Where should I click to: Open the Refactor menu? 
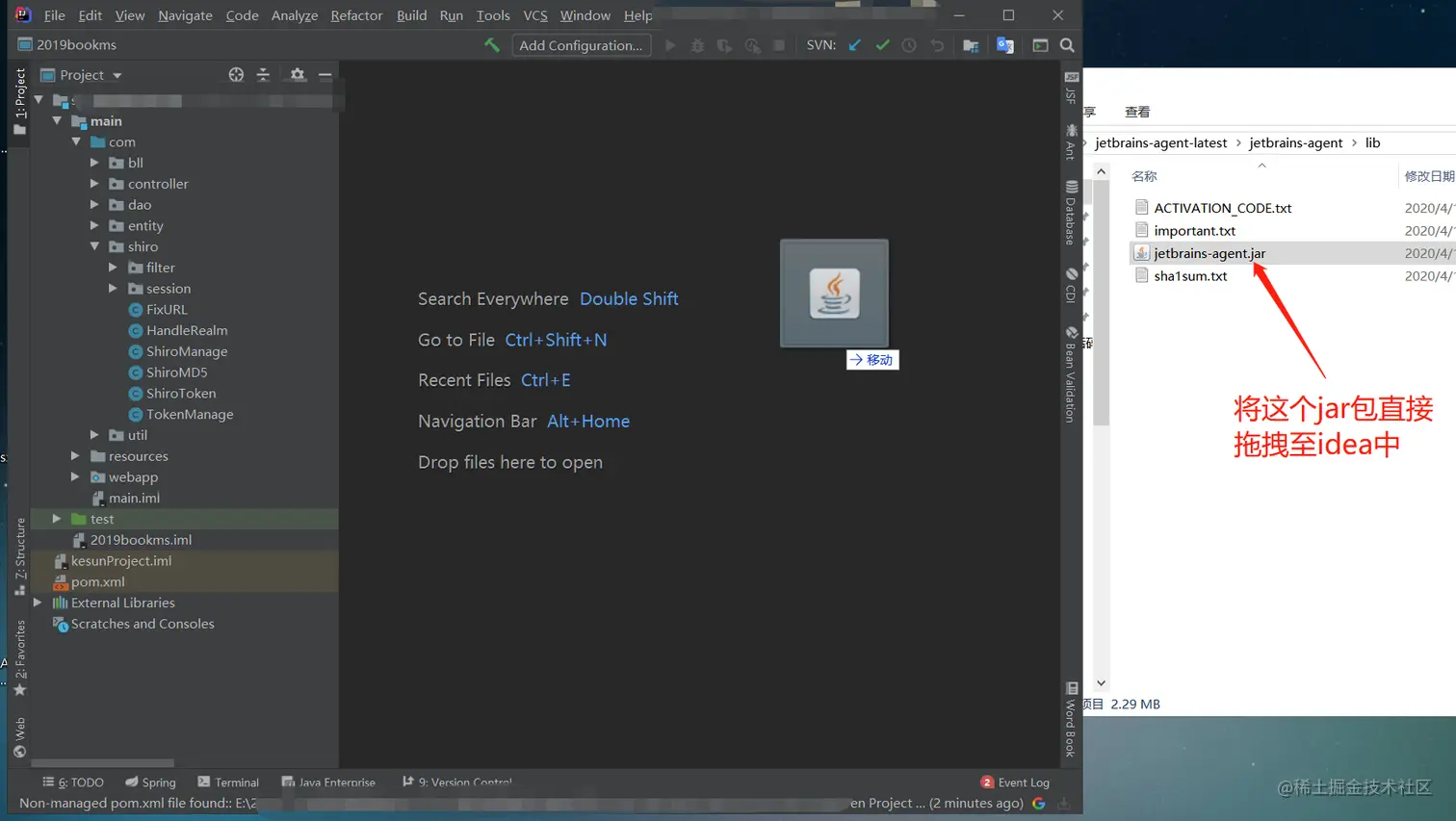(356, 15)
